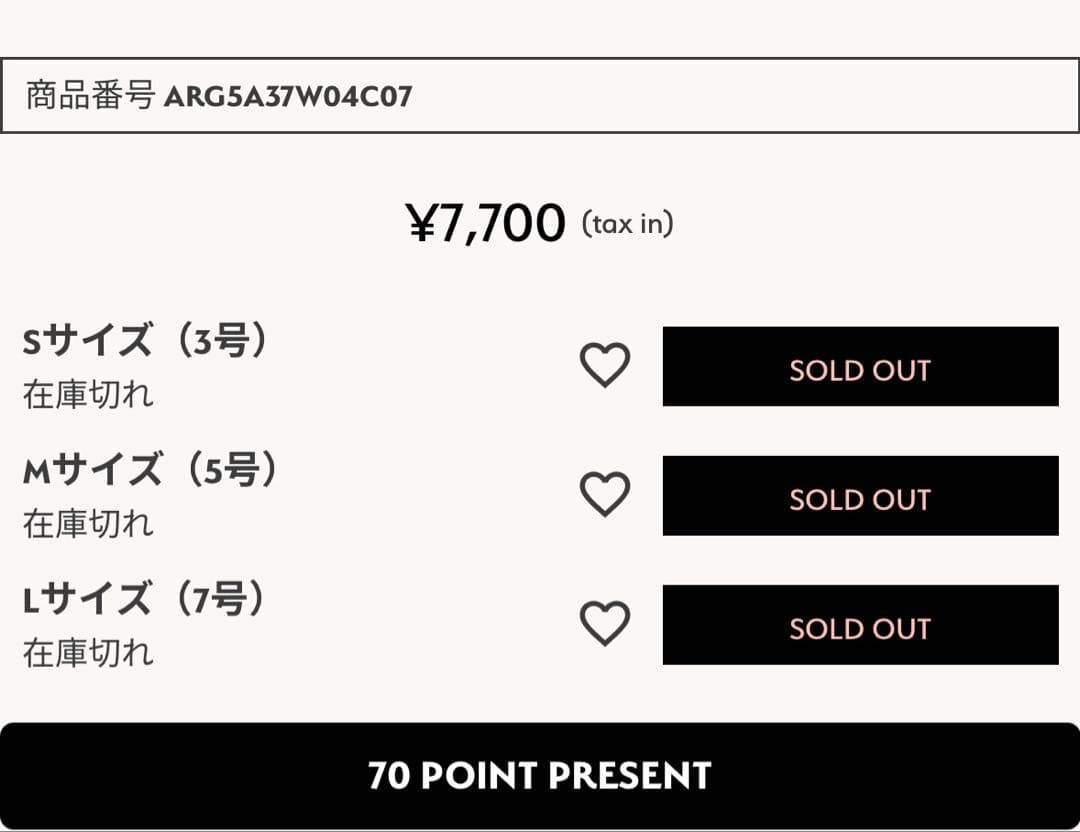The image size is (1080, 832).
Task: Click the ¥7,700 price
Action: [x=486, y=224]
